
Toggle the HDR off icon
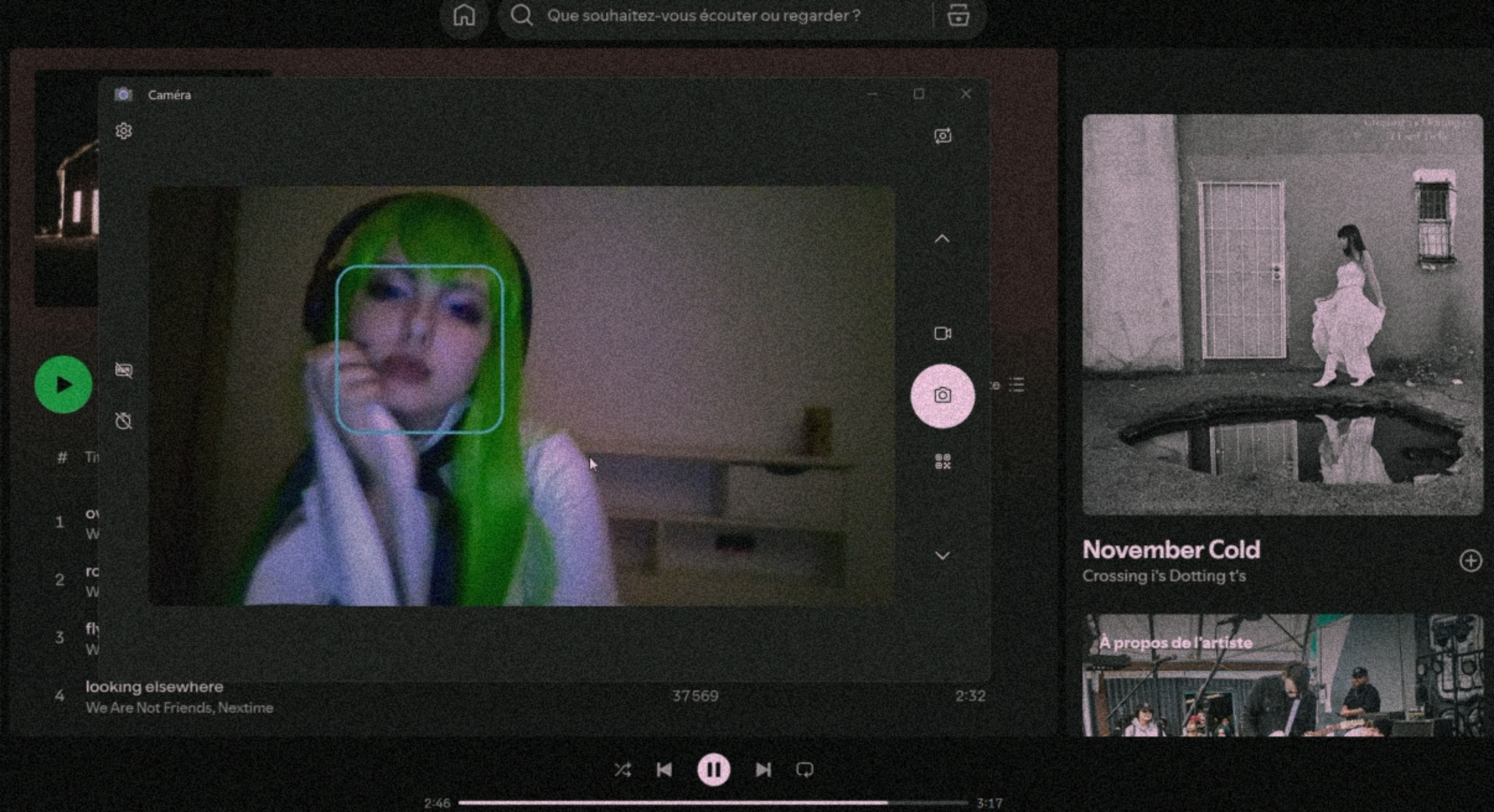pos(123,370)
